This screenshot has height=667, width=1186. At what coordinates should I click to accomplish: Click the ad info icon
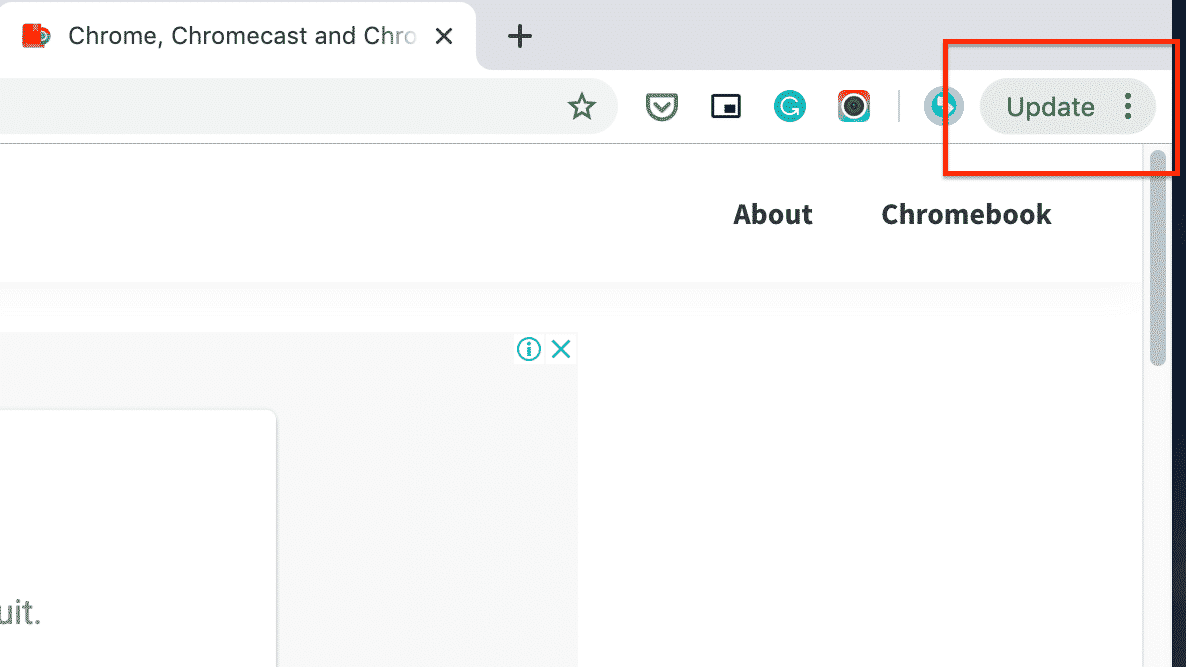tap(529, 349)
